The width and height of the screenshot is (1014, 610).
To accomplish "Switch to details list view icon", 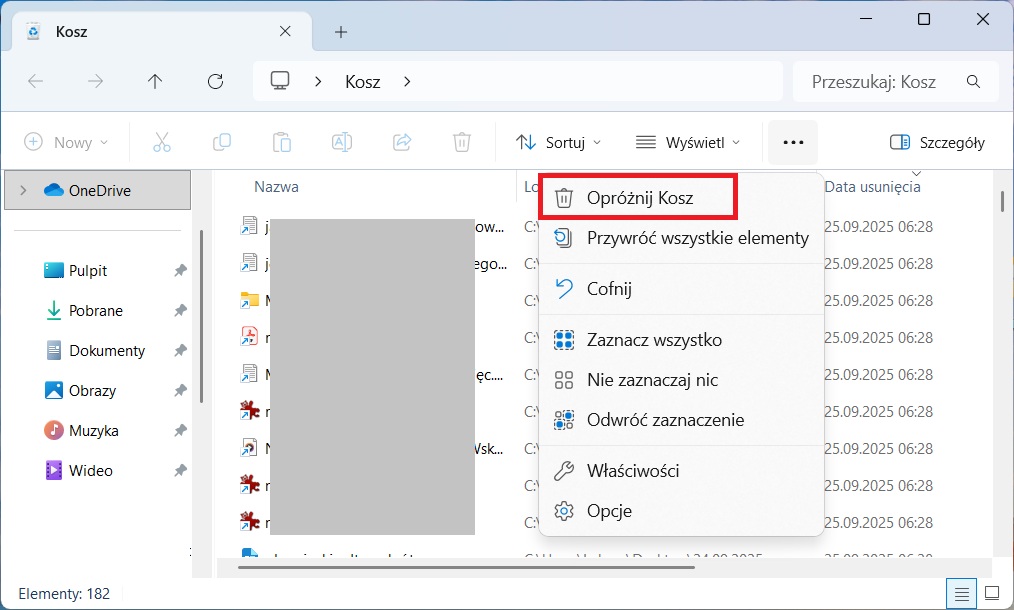I will [961, 593].
